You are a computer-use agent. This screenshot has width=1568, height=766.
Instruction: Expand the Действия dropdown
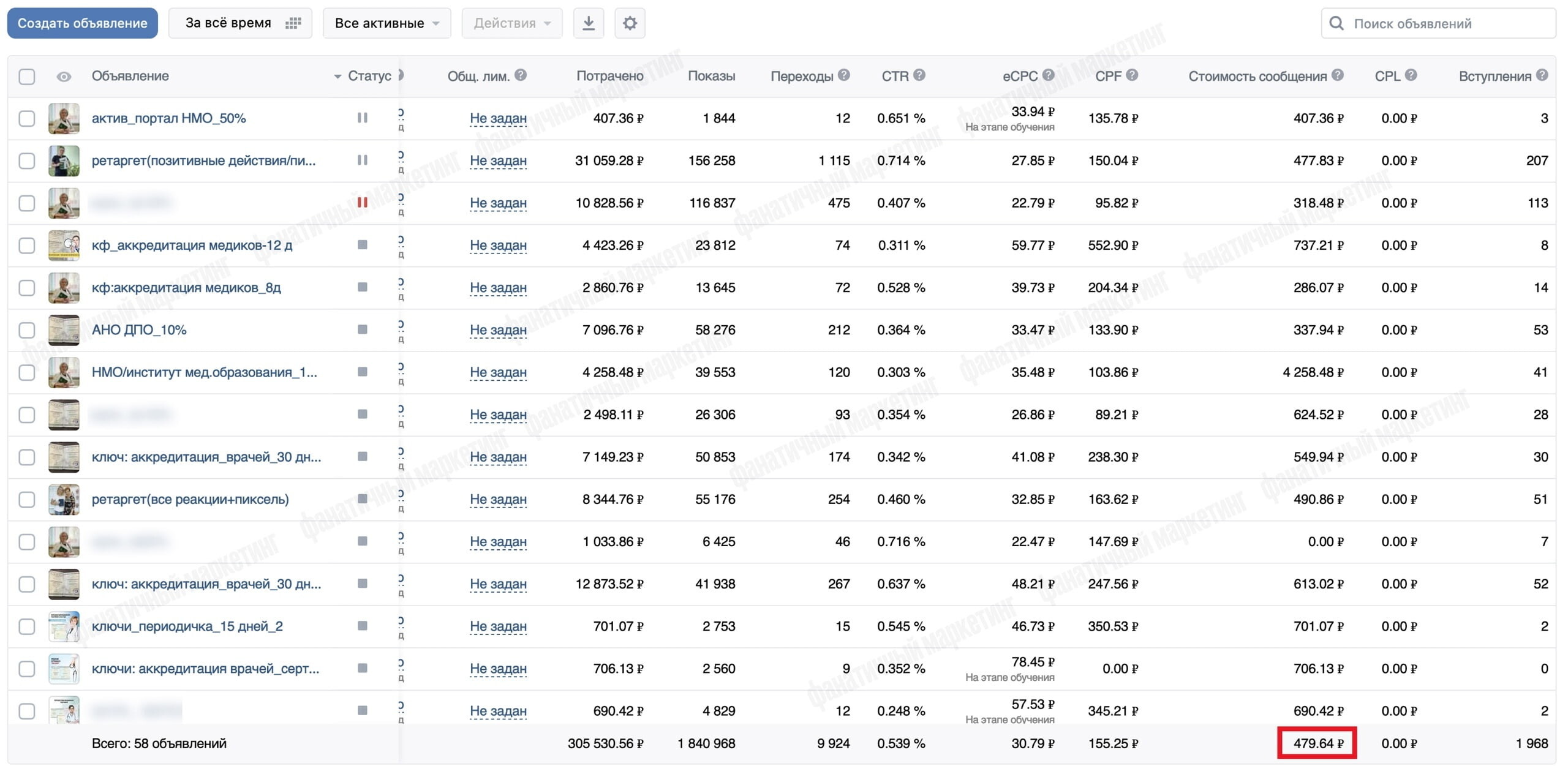click(x=512, y=23)
